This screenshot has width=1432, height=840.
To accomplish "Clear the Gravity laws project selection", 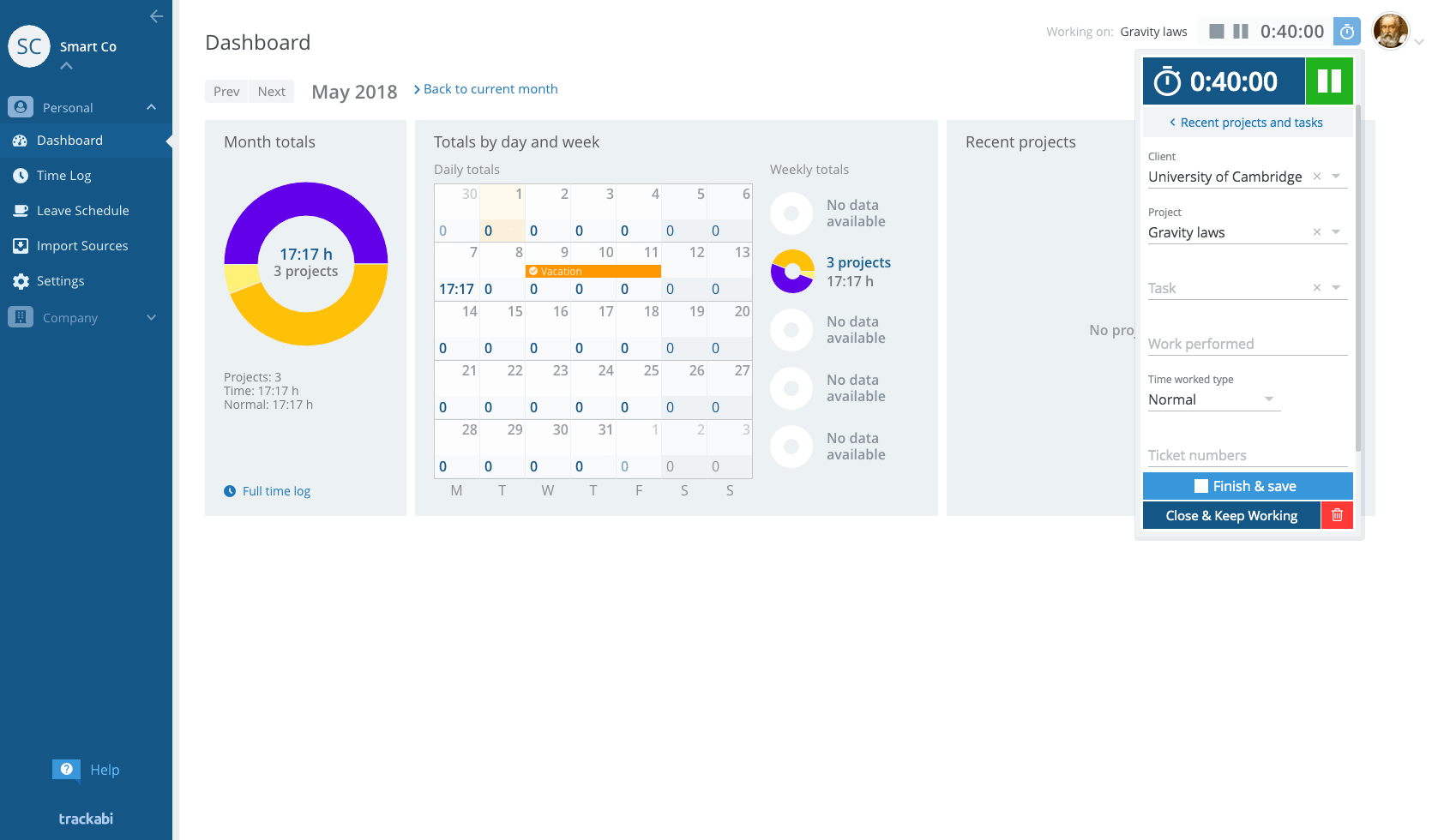I will 1317,232.
